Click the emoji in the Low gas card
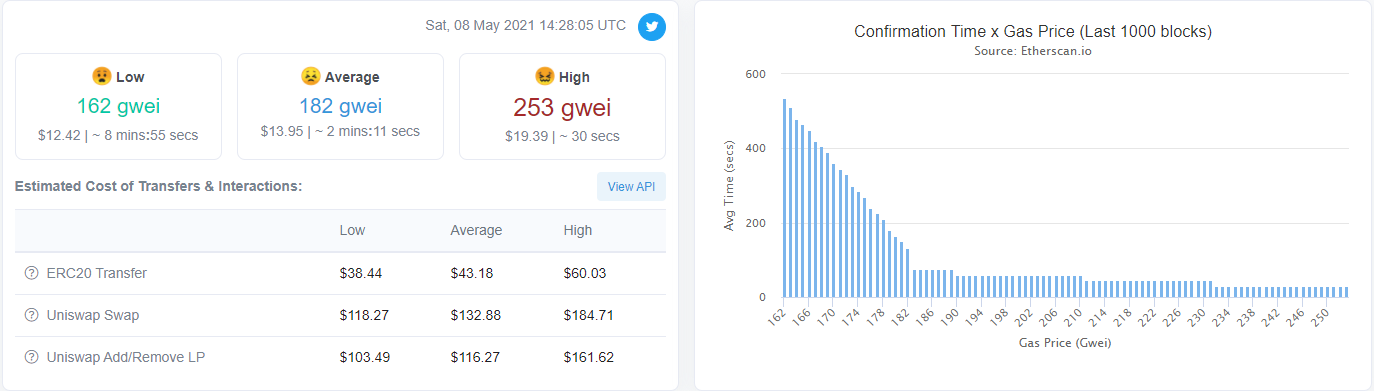The image size is (1374, 391). click(x=101, y=76)
